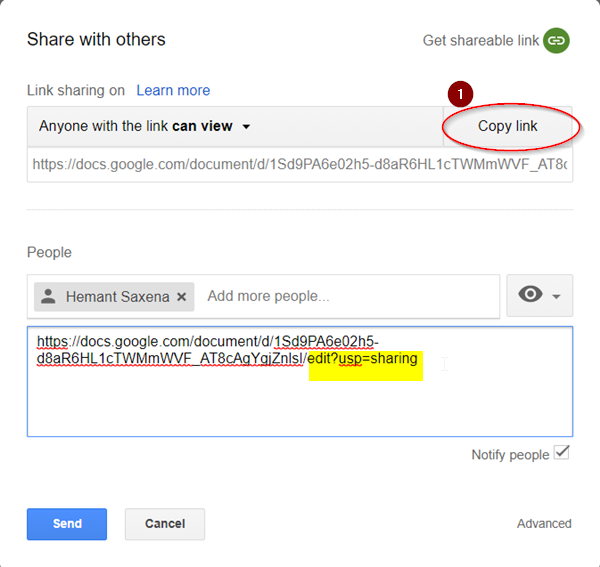This screenshot has width=600, height=567.
Task: Expand the view permission dropdown arrow
Action: coord(556,296)
